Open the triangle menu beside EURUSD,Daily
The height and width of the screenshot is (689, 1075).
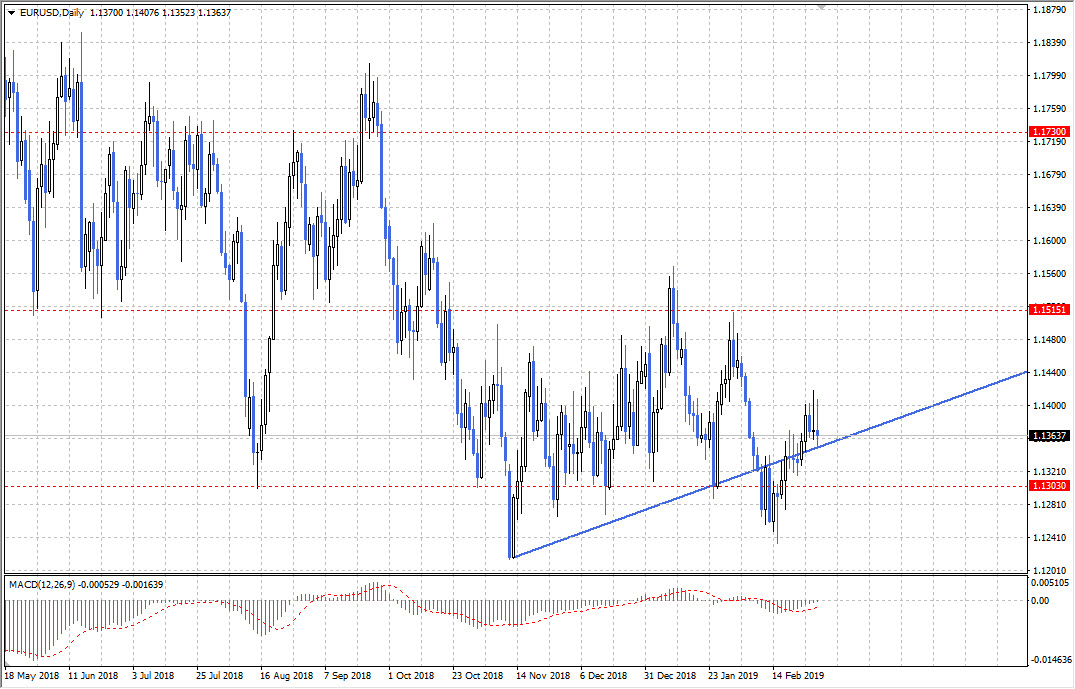[11, 12]
